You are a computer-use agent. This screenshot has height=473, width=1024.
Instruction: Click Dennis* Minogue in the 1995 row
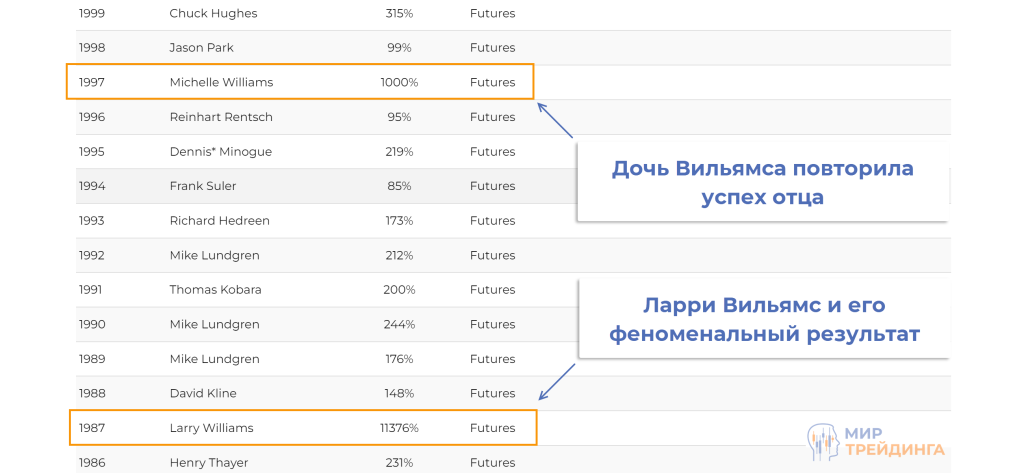(x=220, y=152)
